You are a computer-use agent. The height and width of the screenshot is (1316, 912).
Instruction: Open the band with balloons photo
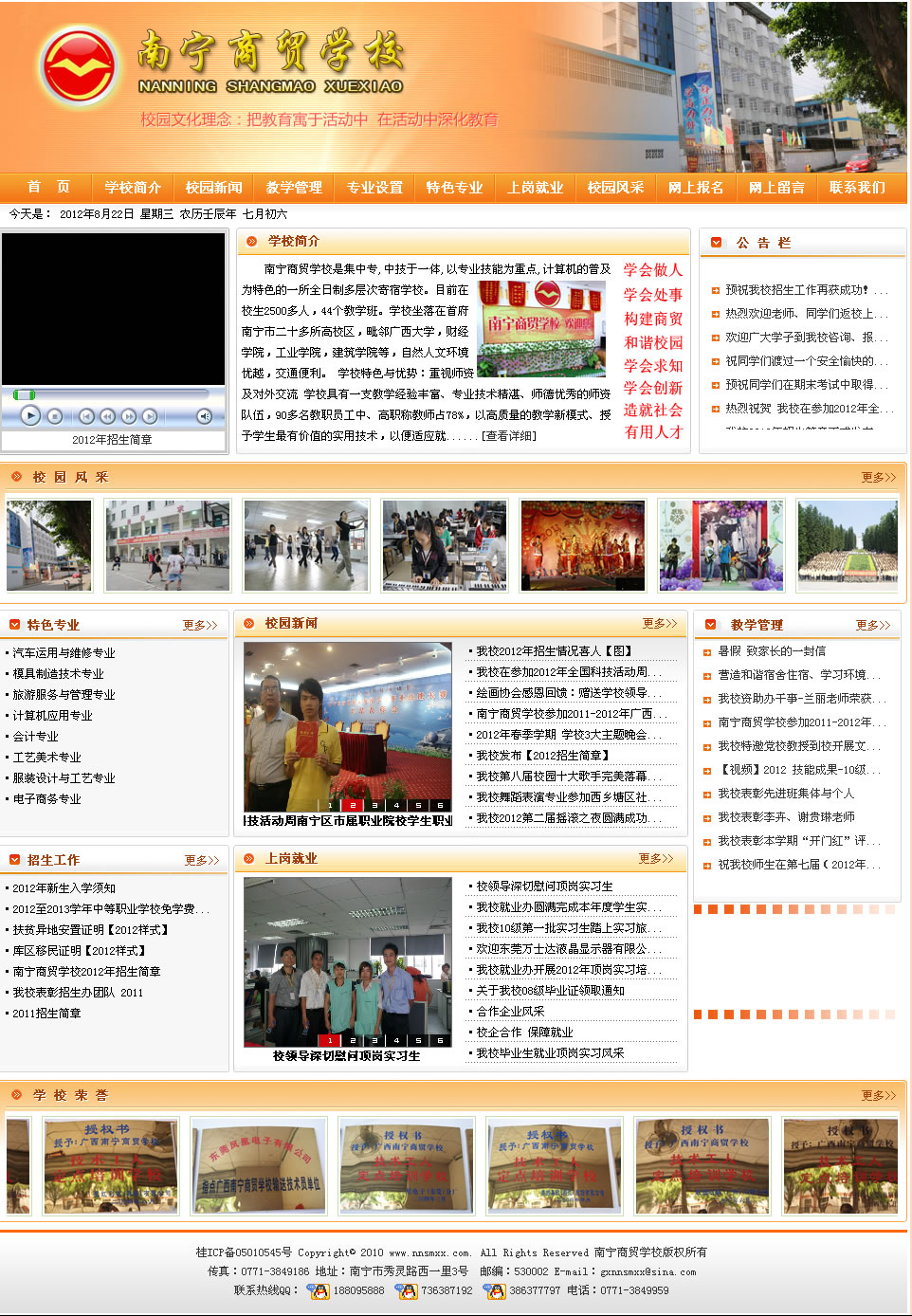pyautogui.click(x=721, y=546)
